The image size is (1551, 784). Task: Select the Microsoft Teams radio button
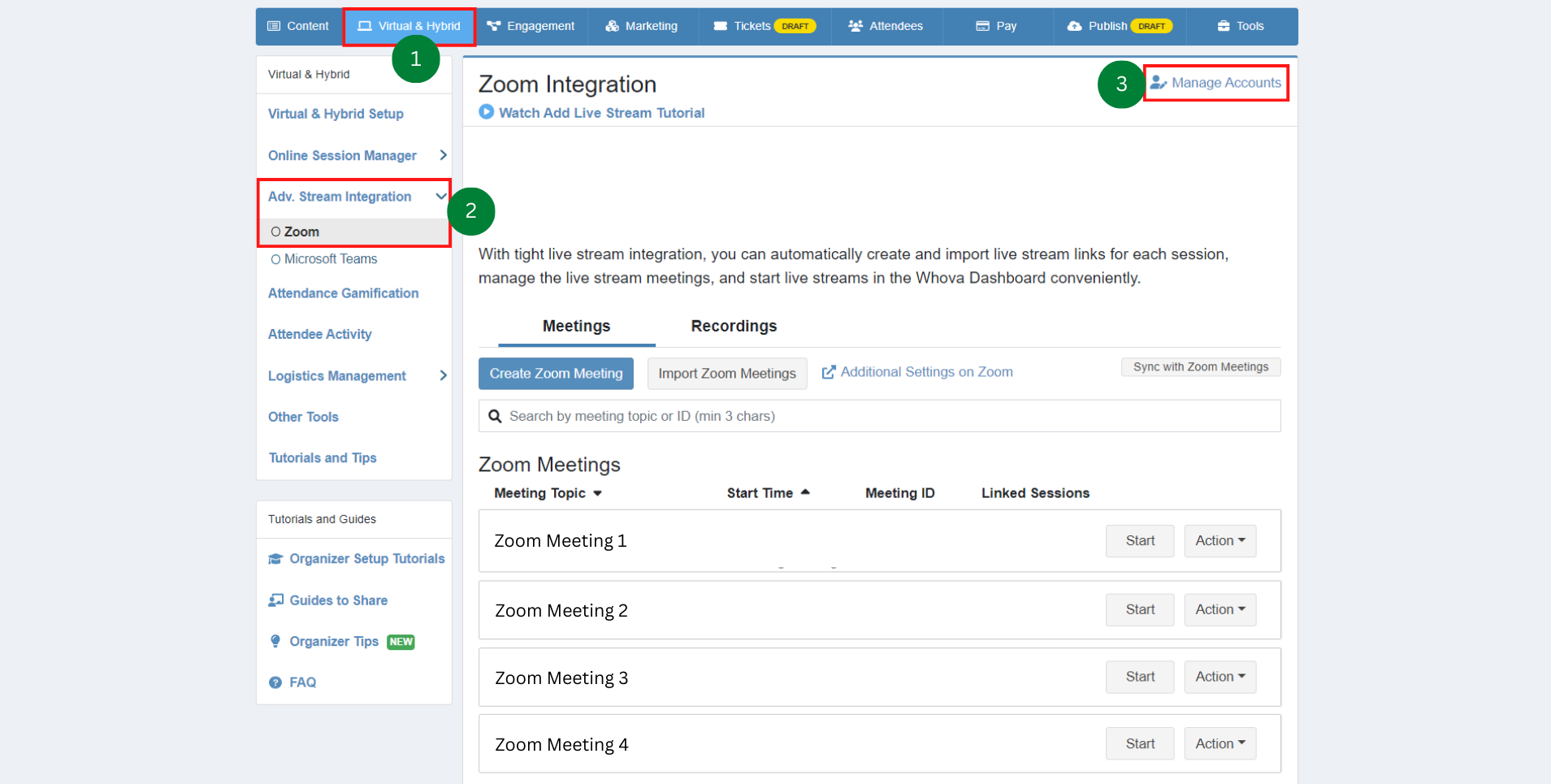pos(275,258)
